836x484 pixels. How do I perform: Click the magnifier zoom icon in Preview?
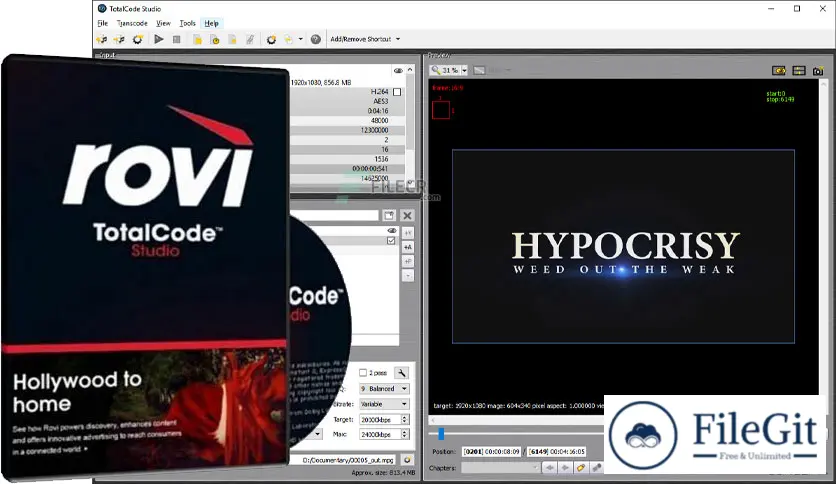pyautogui.click(x=436, y=70)
